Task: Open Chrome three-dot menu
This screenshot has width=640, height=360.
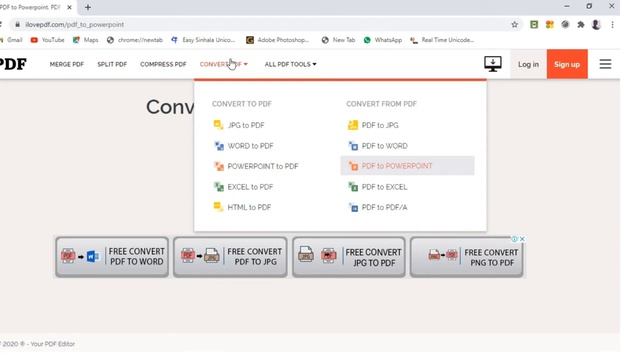Action: coord(612,24)
